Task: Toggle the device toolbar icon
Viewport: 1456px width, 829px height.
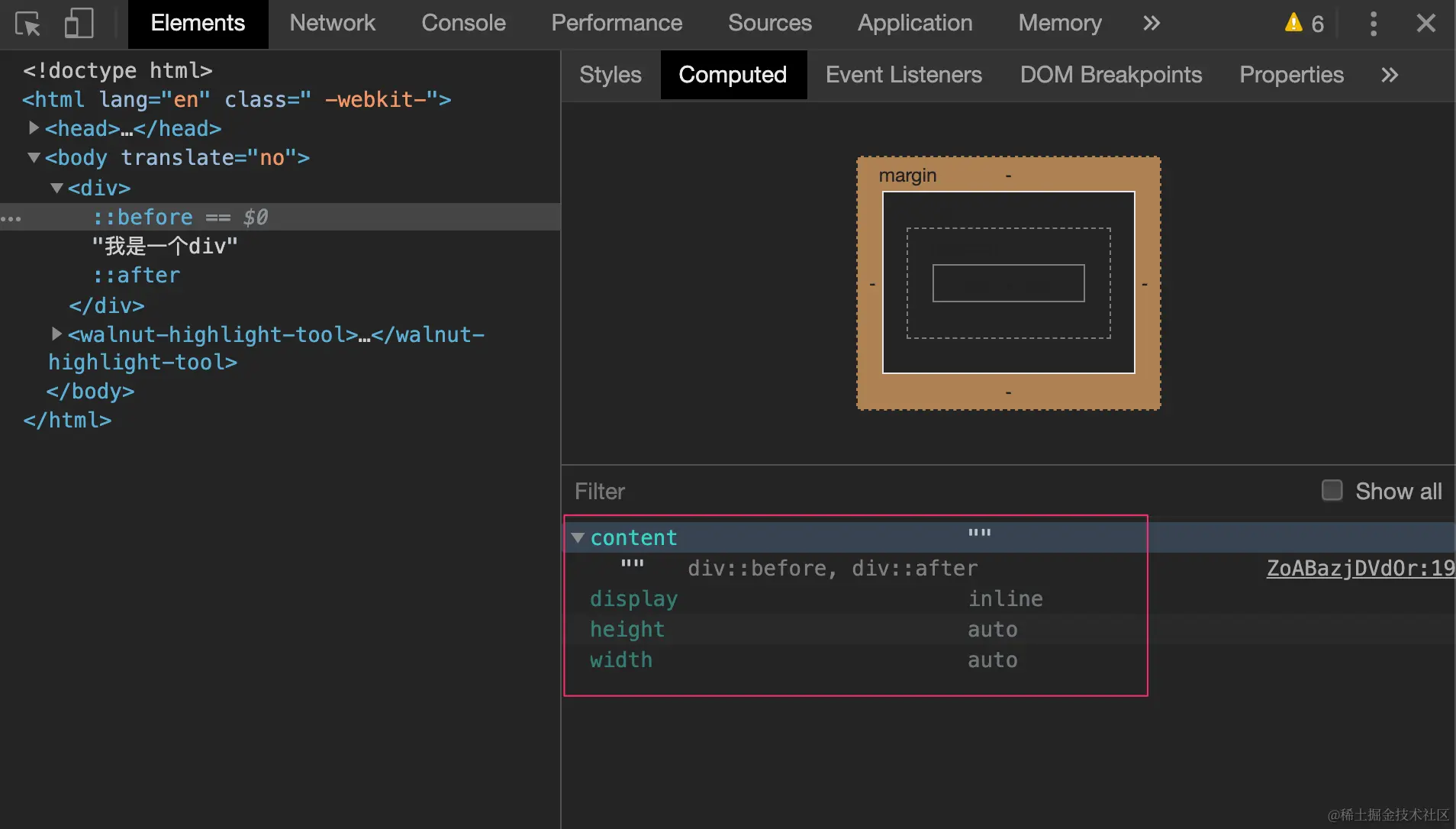Action: [x=79, y=24]
